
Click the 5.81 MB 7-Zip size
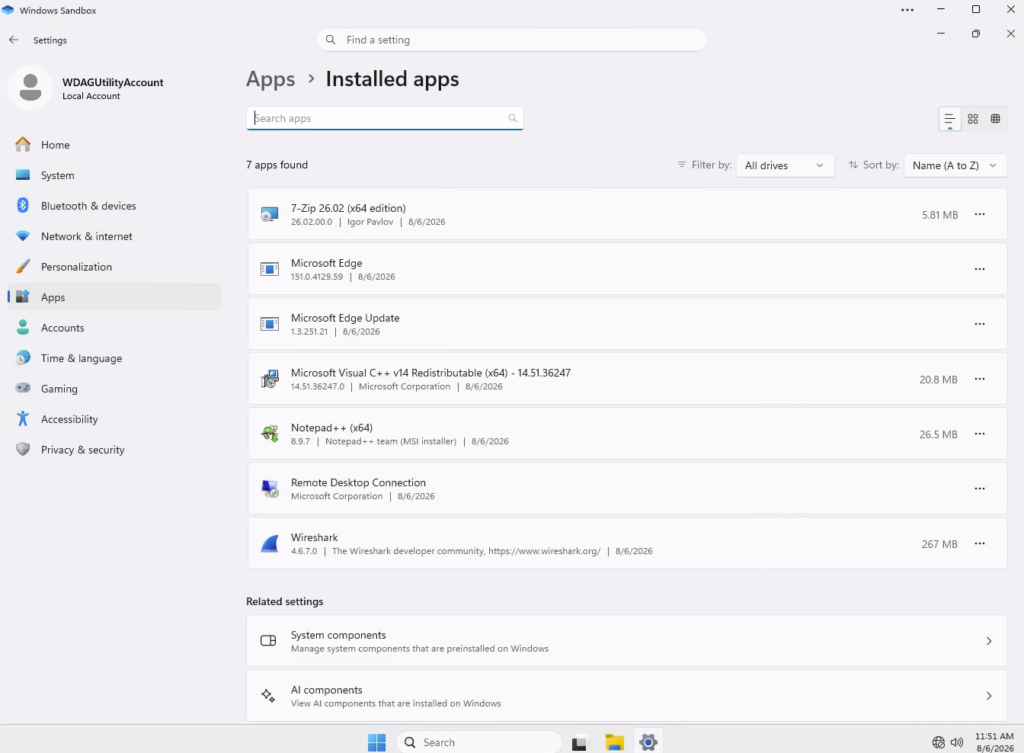coord(940,215)
